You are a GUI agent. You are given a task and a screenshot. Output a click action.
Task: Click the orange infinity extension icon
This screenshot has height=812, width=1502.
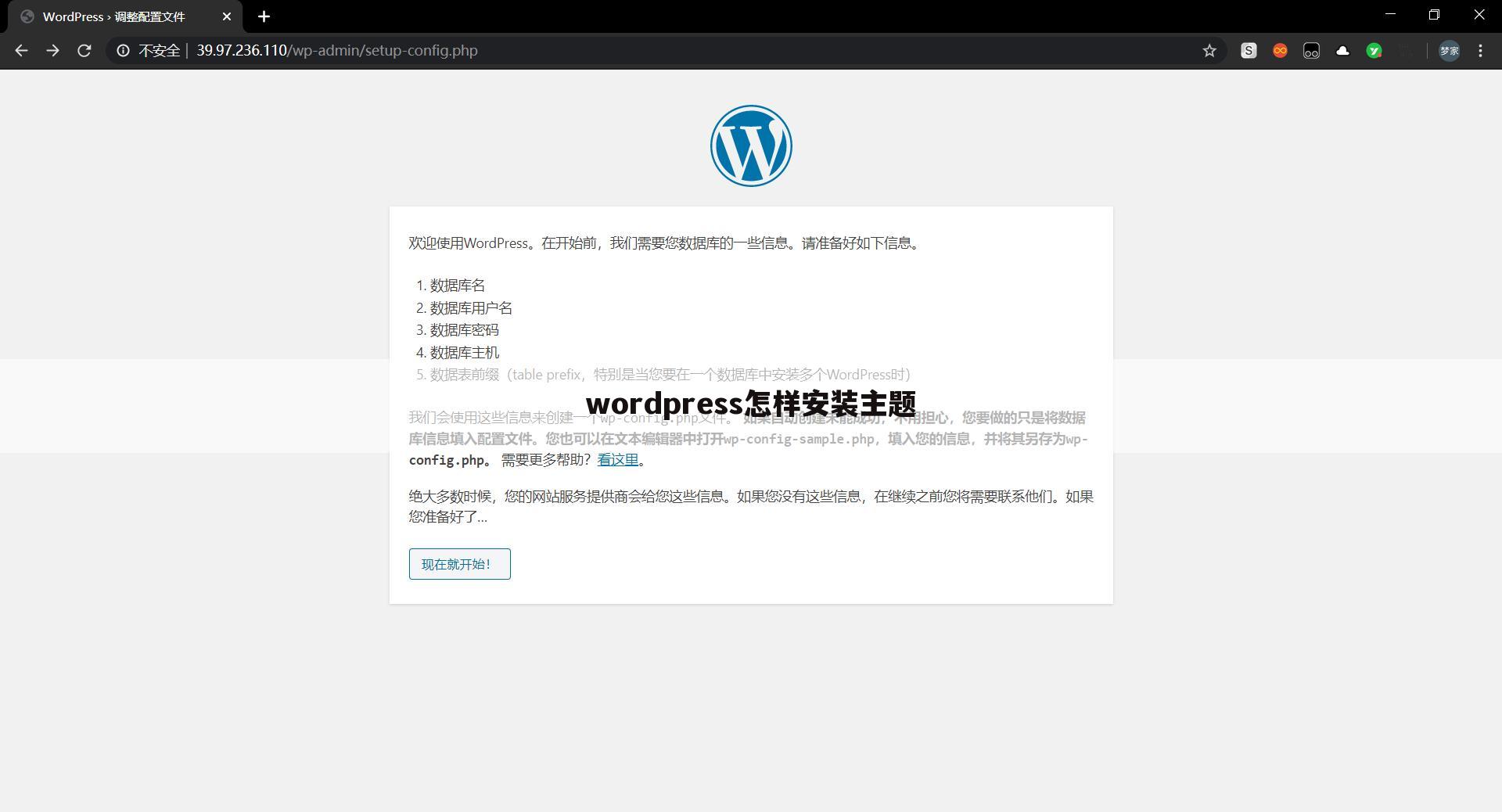1280,50
